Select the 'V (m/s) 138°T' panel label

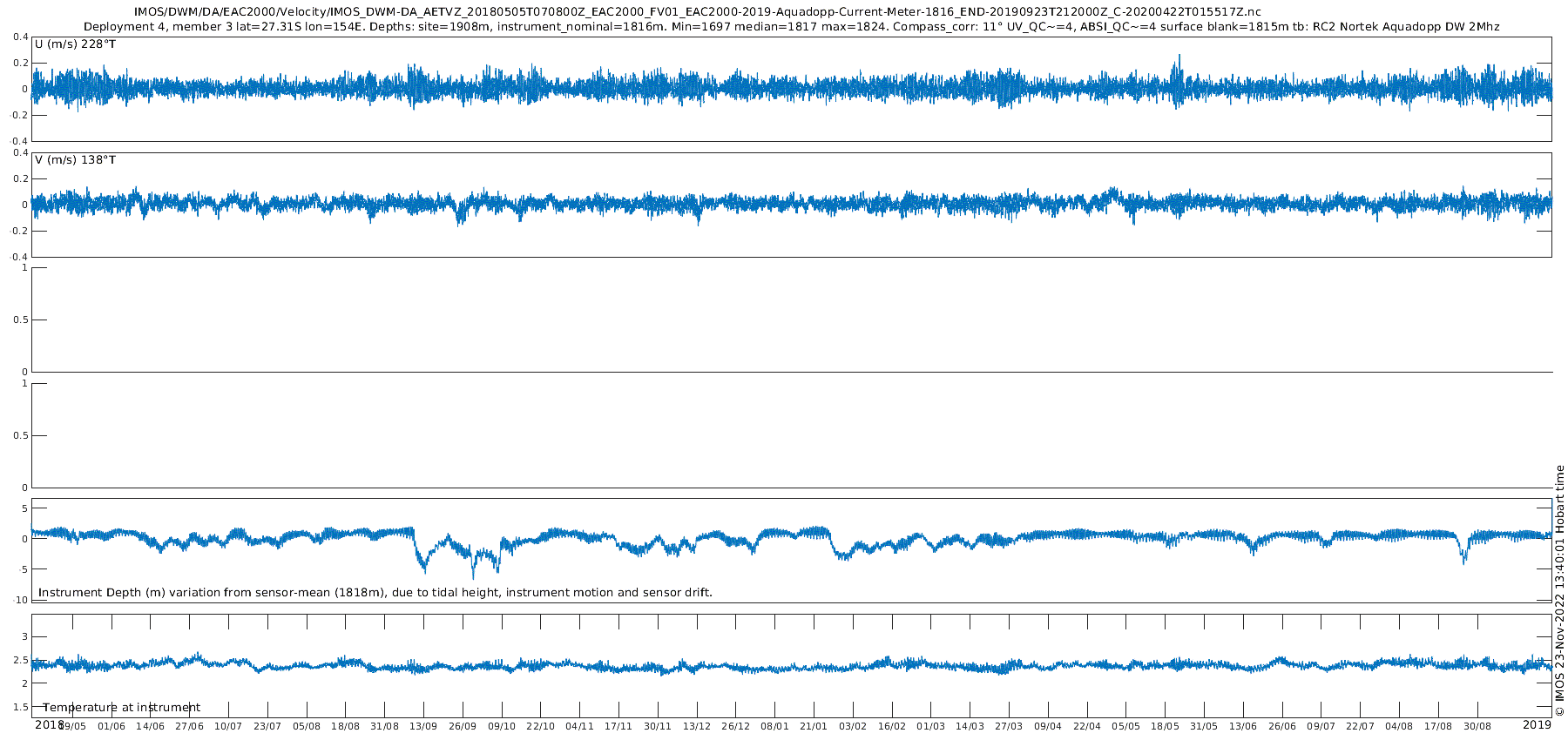click(75, 160)
